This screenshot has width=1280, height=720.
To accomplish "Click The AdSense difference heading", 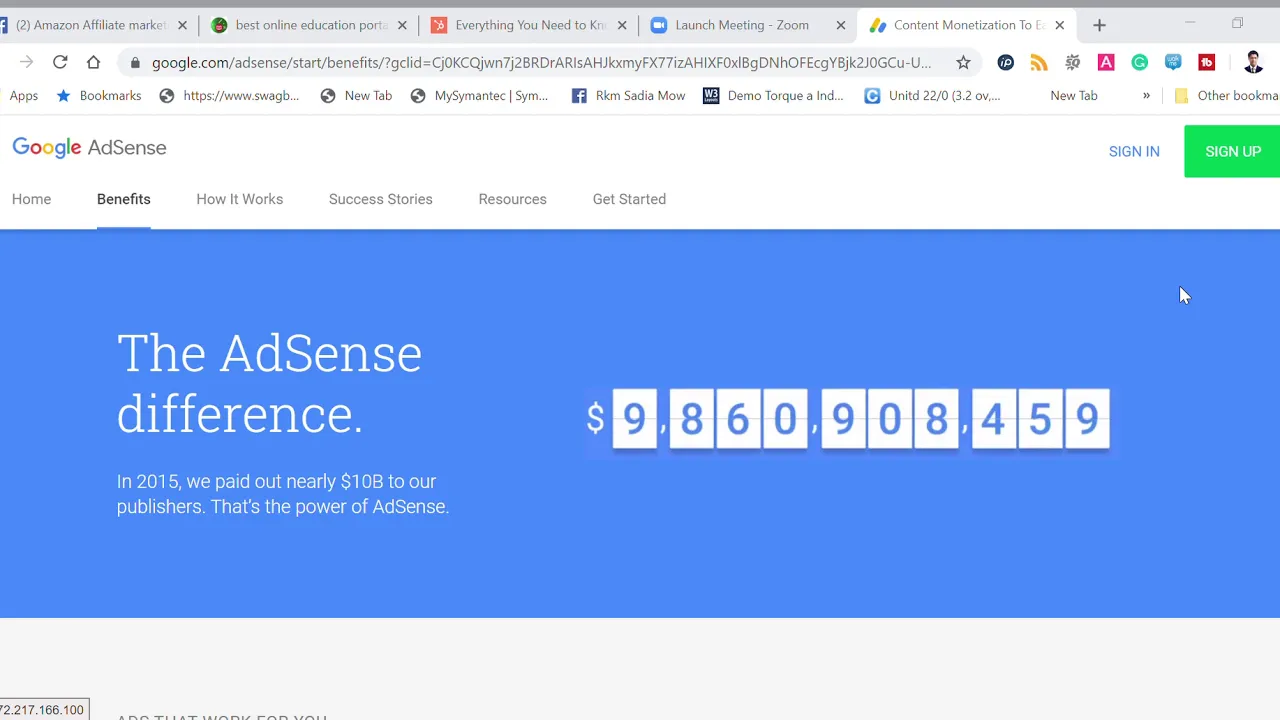I will (x=269, y=384).
